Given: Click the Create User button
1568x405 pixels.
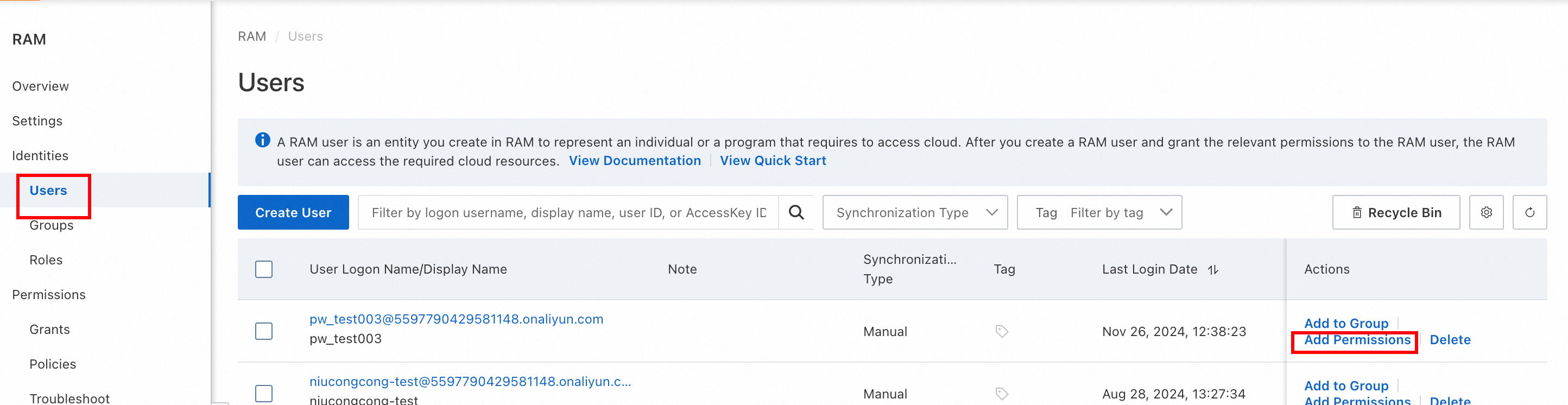Looking at the screenshot, I should pyautogui.click(x=293, y=213).
